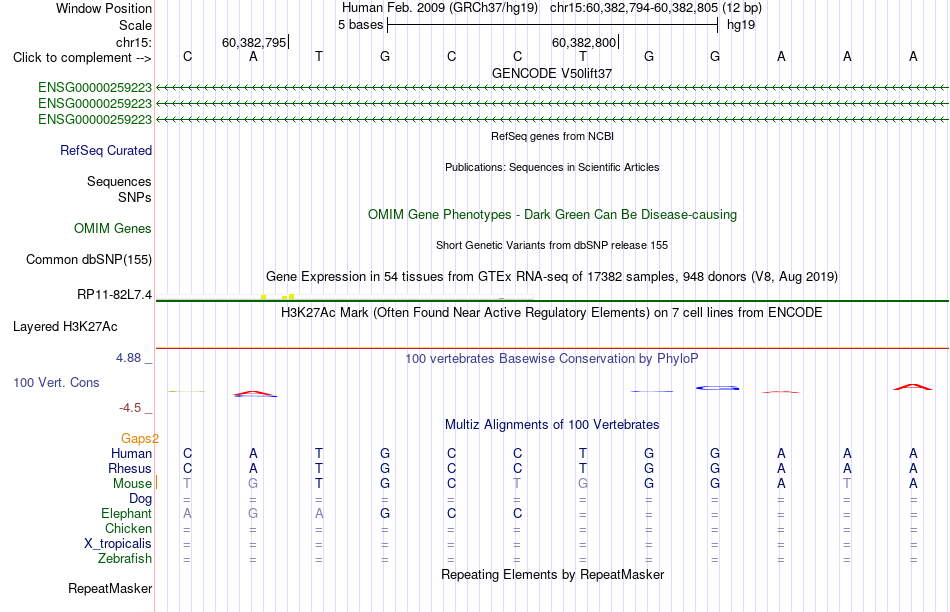The width and height of the screenshot is (950, 612).
Task: Click the Elephant species label
Action: coord(127,513)
